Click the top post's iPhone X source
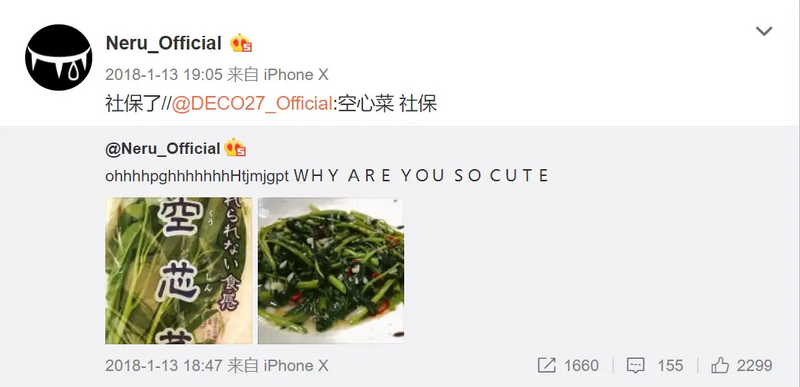This screenshot has width=800, height=387. coord(296,75)
